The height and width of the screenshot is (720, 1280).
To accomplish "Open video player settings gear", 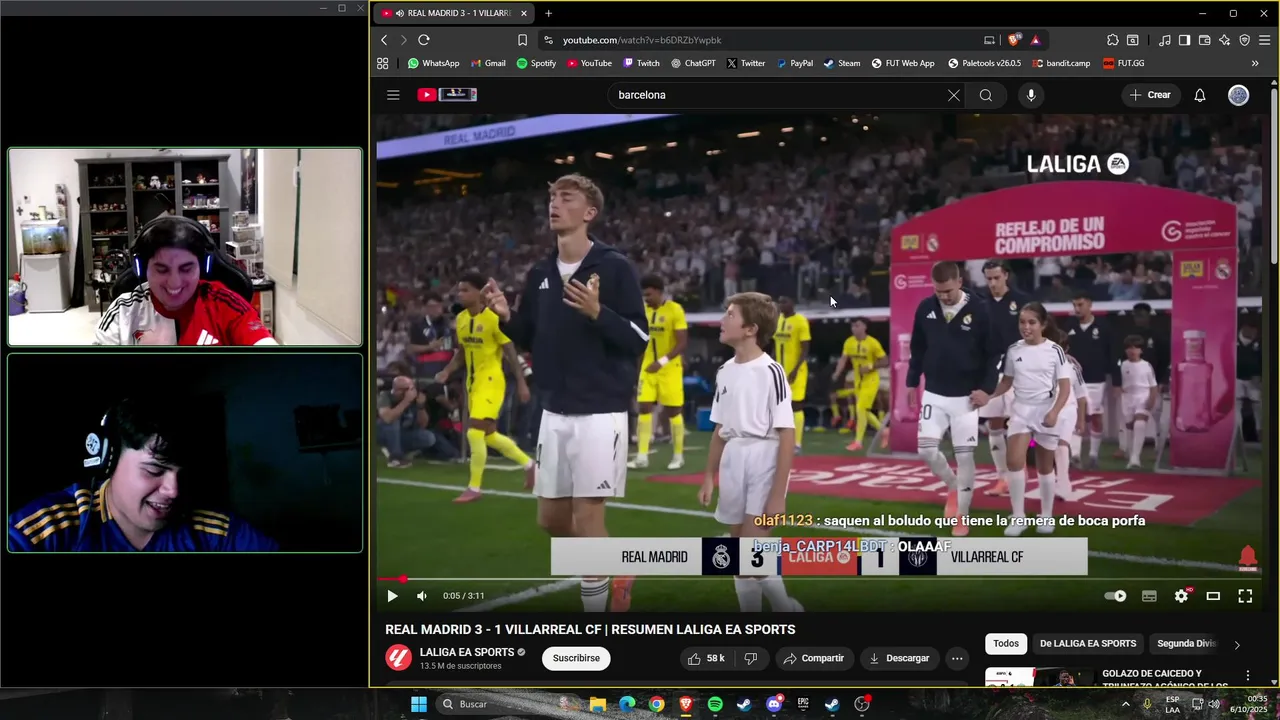I will point(1181,596).
